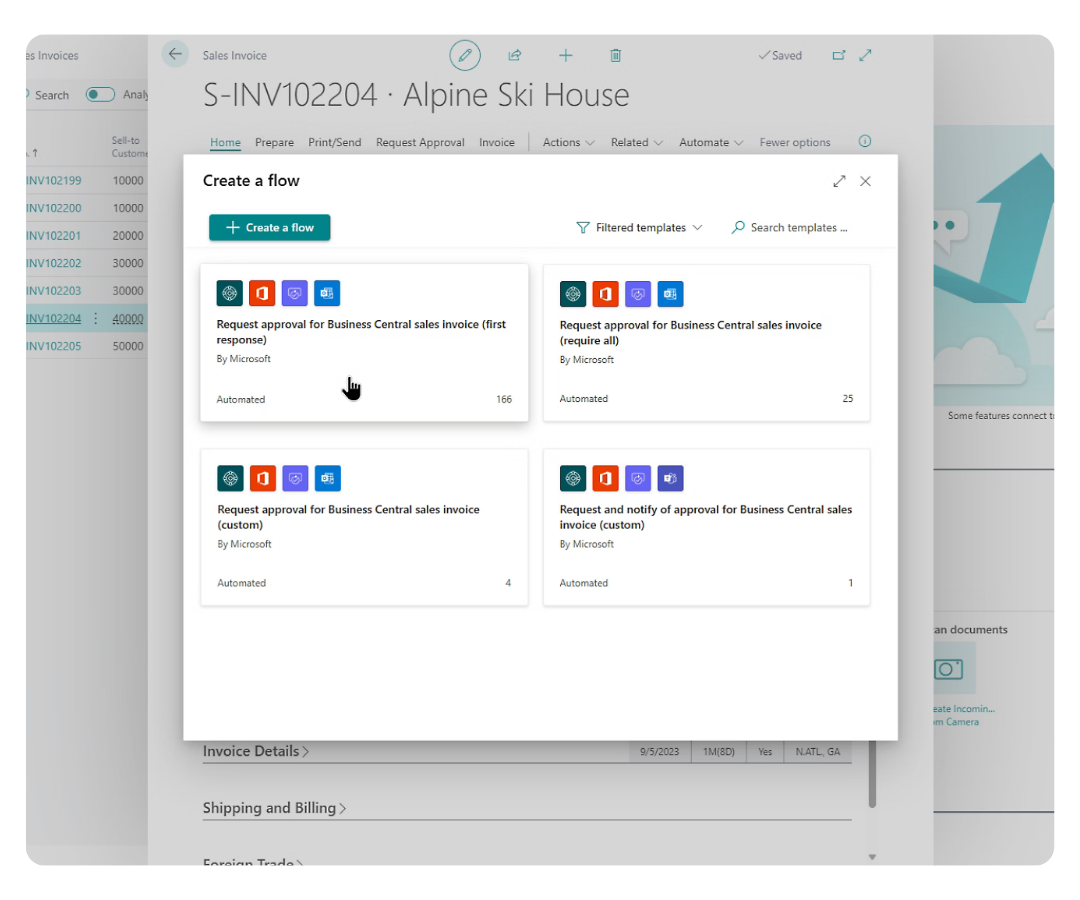The width and height of the screenshot is (1080, 900).
Task: Expand the Invoice Details section
Action: (256, 751)
